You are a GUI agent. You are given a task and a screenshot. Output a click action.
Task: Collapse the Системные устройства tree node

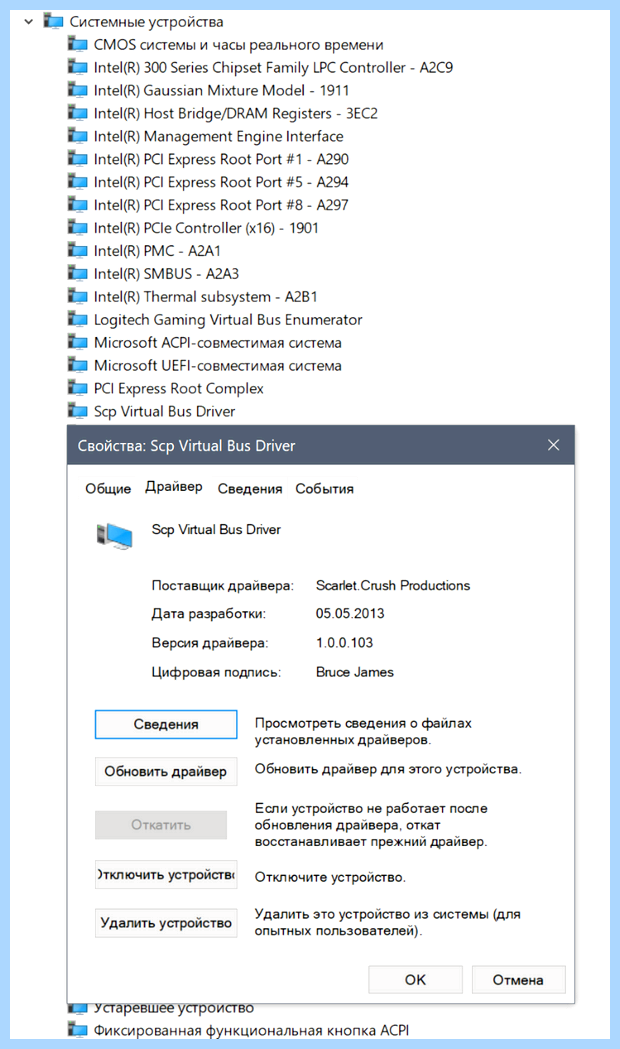pos(28,22)
